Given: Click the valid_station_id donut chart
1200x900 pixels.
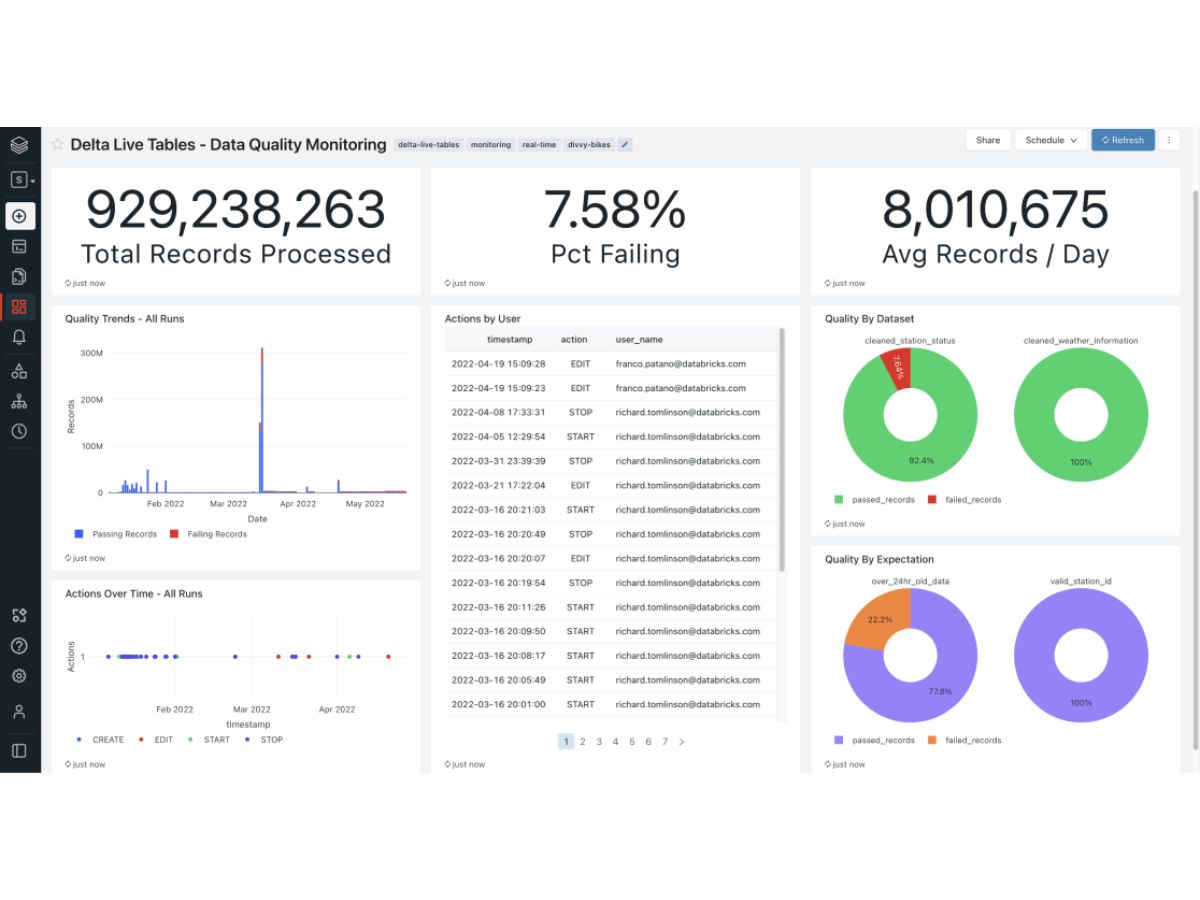Looking at the screenshot, I should point(1081,656).
